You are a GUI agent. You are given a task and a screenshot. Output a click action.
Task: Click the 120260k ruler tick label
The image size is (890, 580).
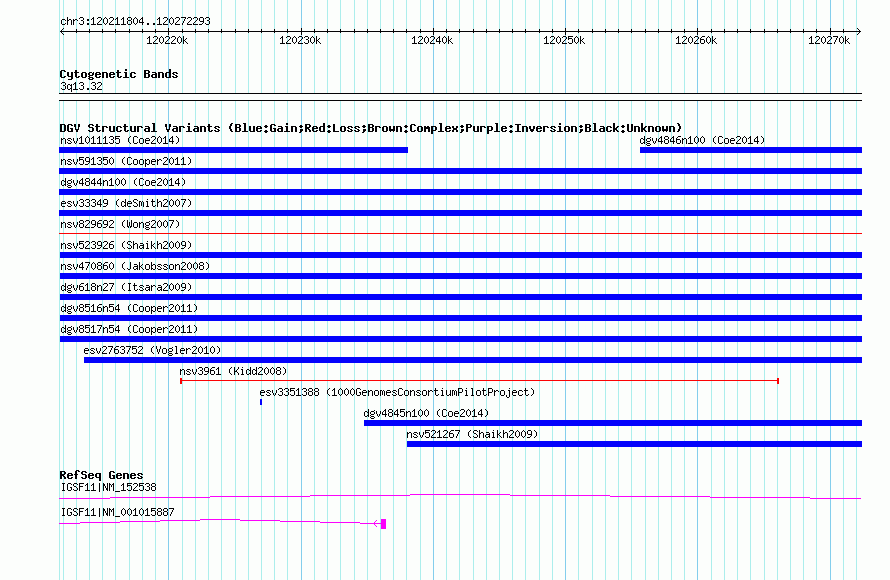pyautogui.click(x=696, y=40)
